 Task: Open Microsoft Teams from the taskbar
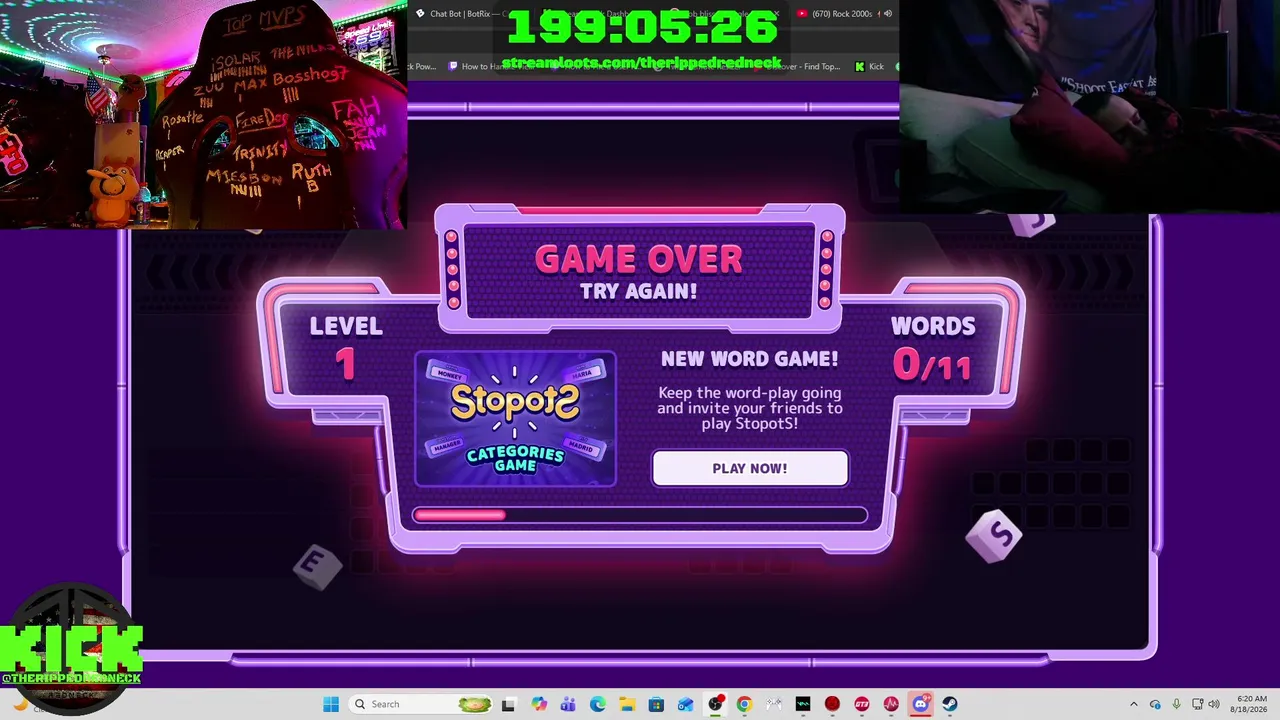coord(568,704)
